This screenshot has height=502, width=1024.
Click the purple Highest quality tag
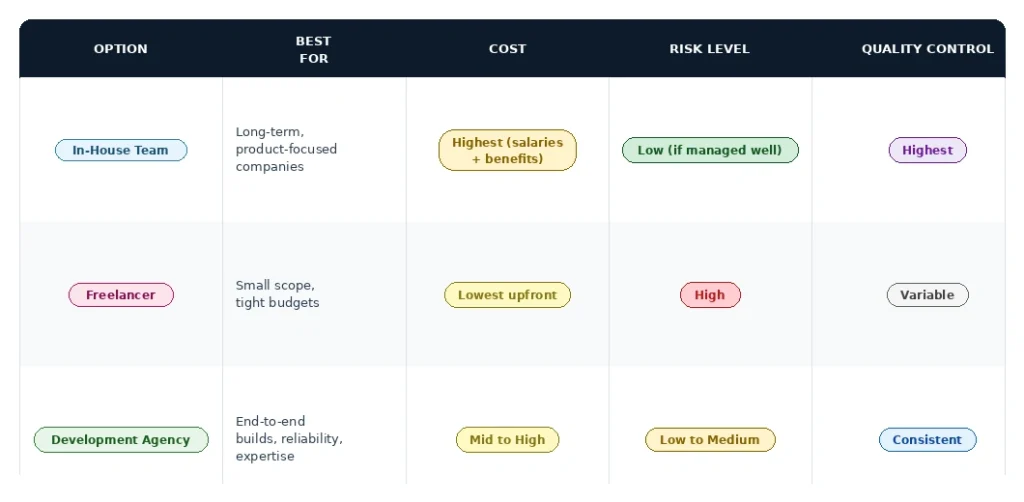tap(927, 150)
